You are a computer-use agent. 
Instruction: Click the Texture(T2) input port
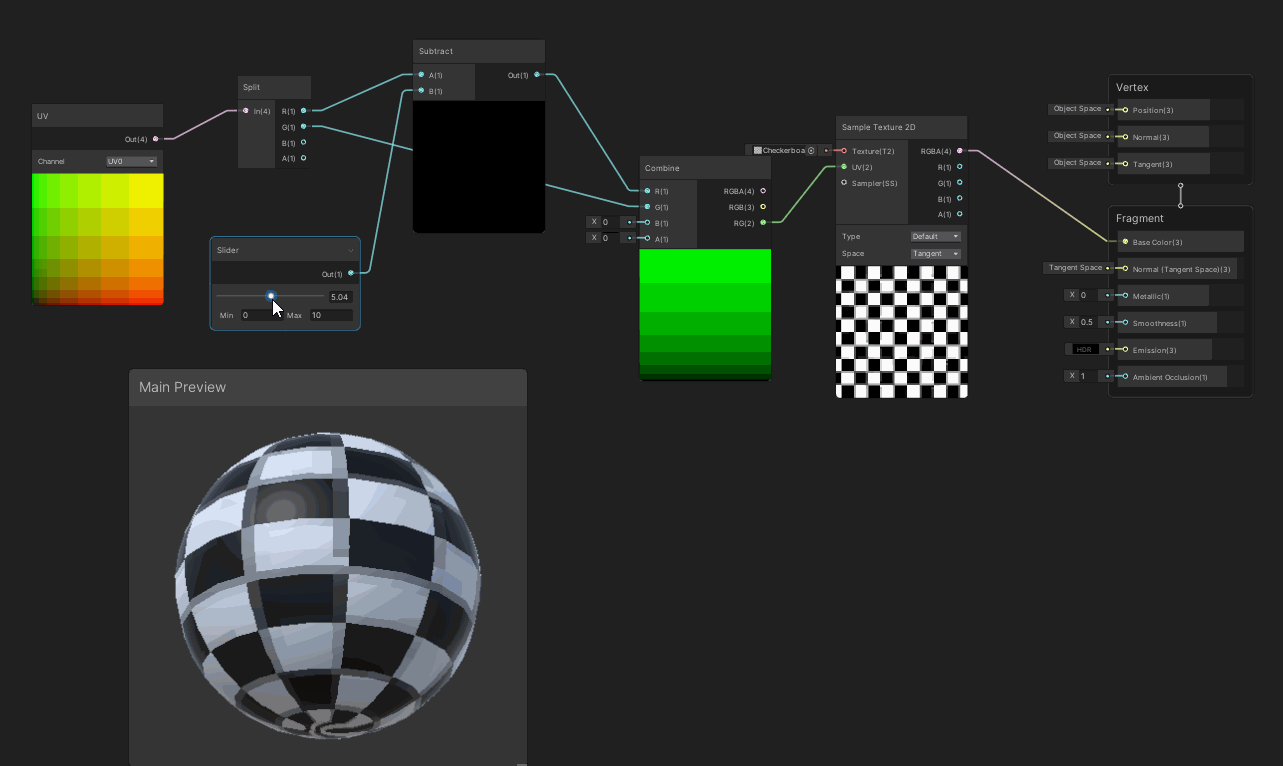click(844, 151)
